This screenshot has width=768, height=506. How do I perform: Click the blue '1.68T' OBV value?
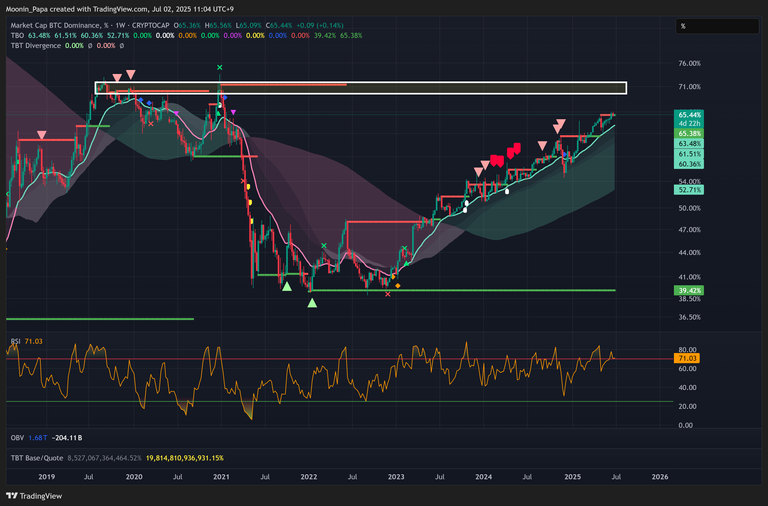(x=38, y=437)
